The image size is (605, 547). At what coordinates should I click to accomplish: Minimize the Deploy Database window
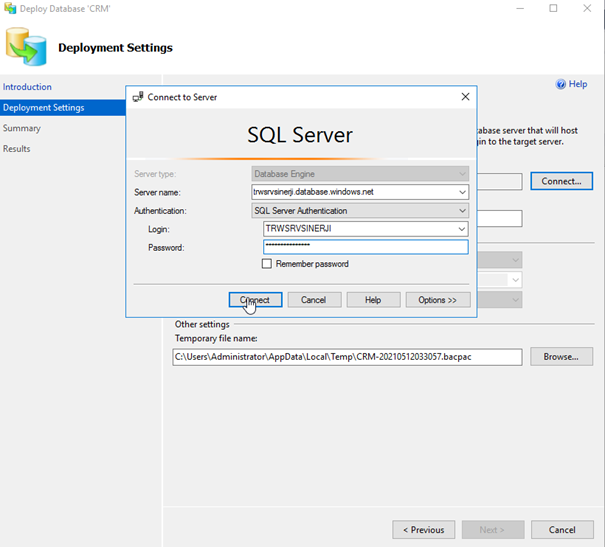click(520, 8)
